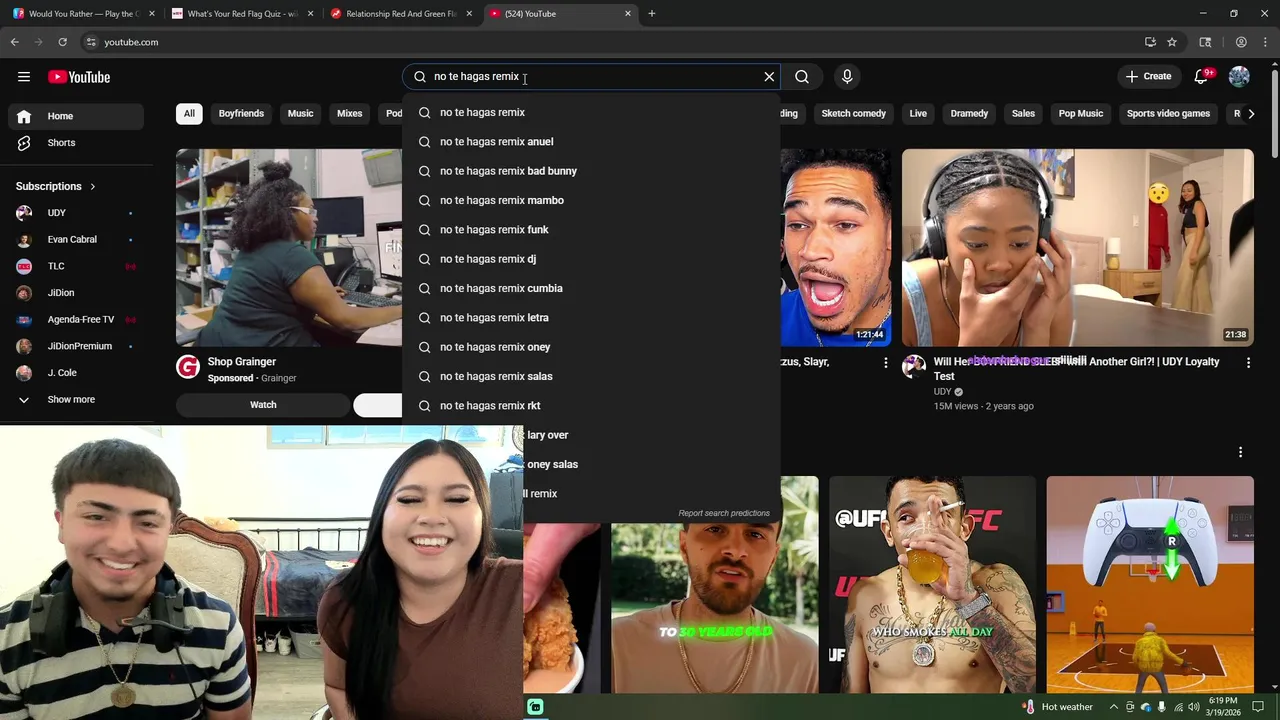Open the account avatar menu
1280x720 pixels.
1239,77
